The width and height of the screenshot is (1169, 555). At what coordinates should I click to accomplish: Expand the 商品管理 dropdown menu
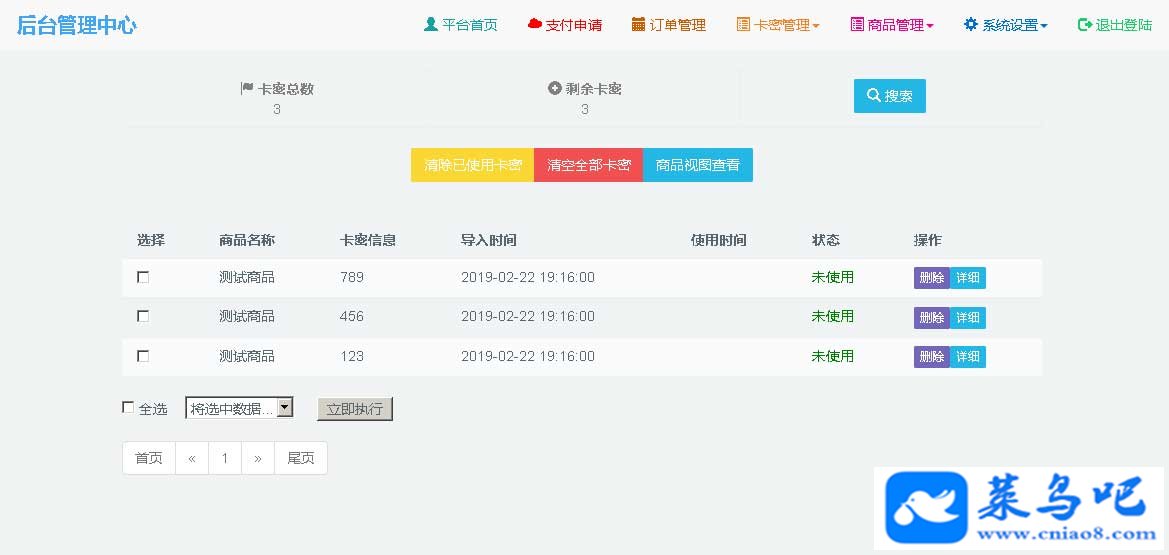pos(892,25)
